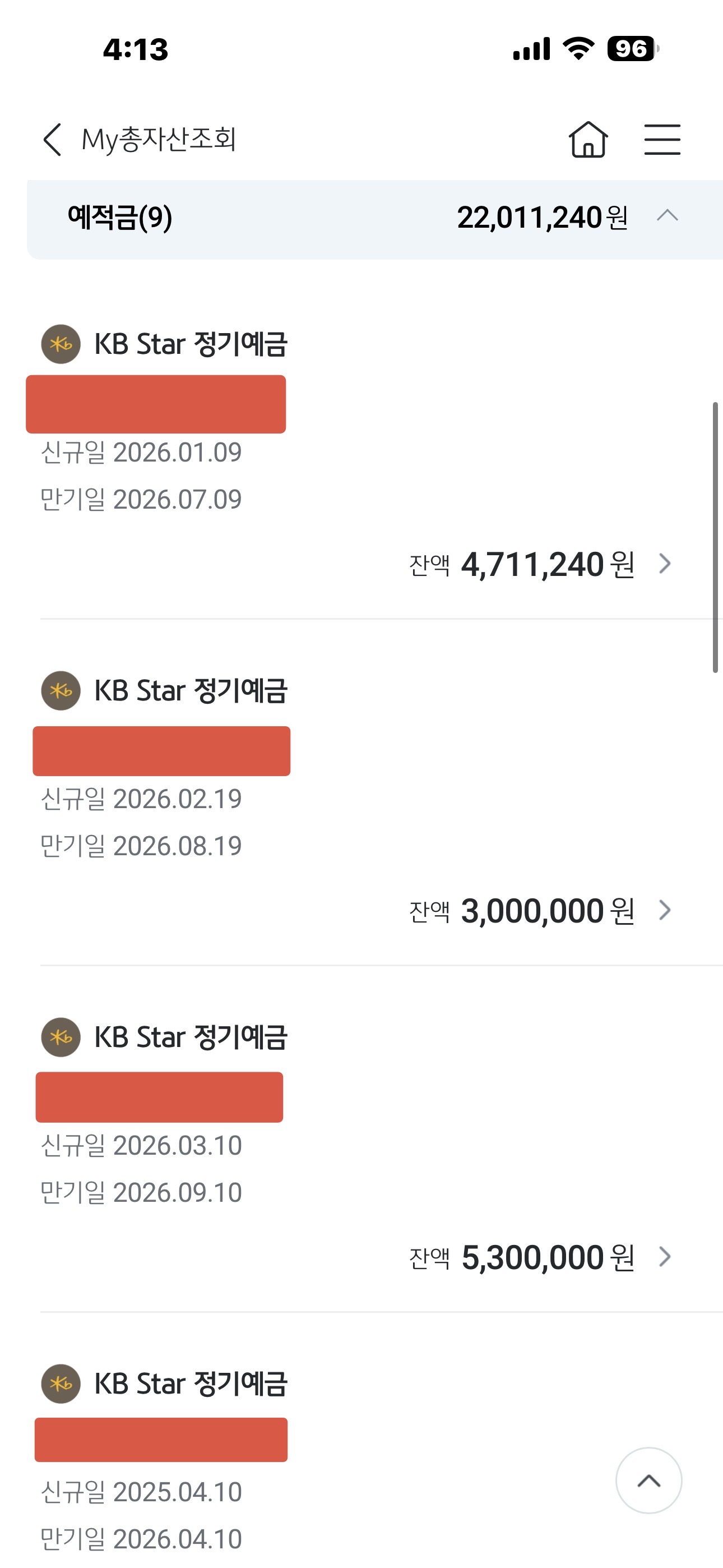This screenshot has height=1568, width=723.
Task: Tap the battery indicator in status bar
Action: (x=633, y=49)
